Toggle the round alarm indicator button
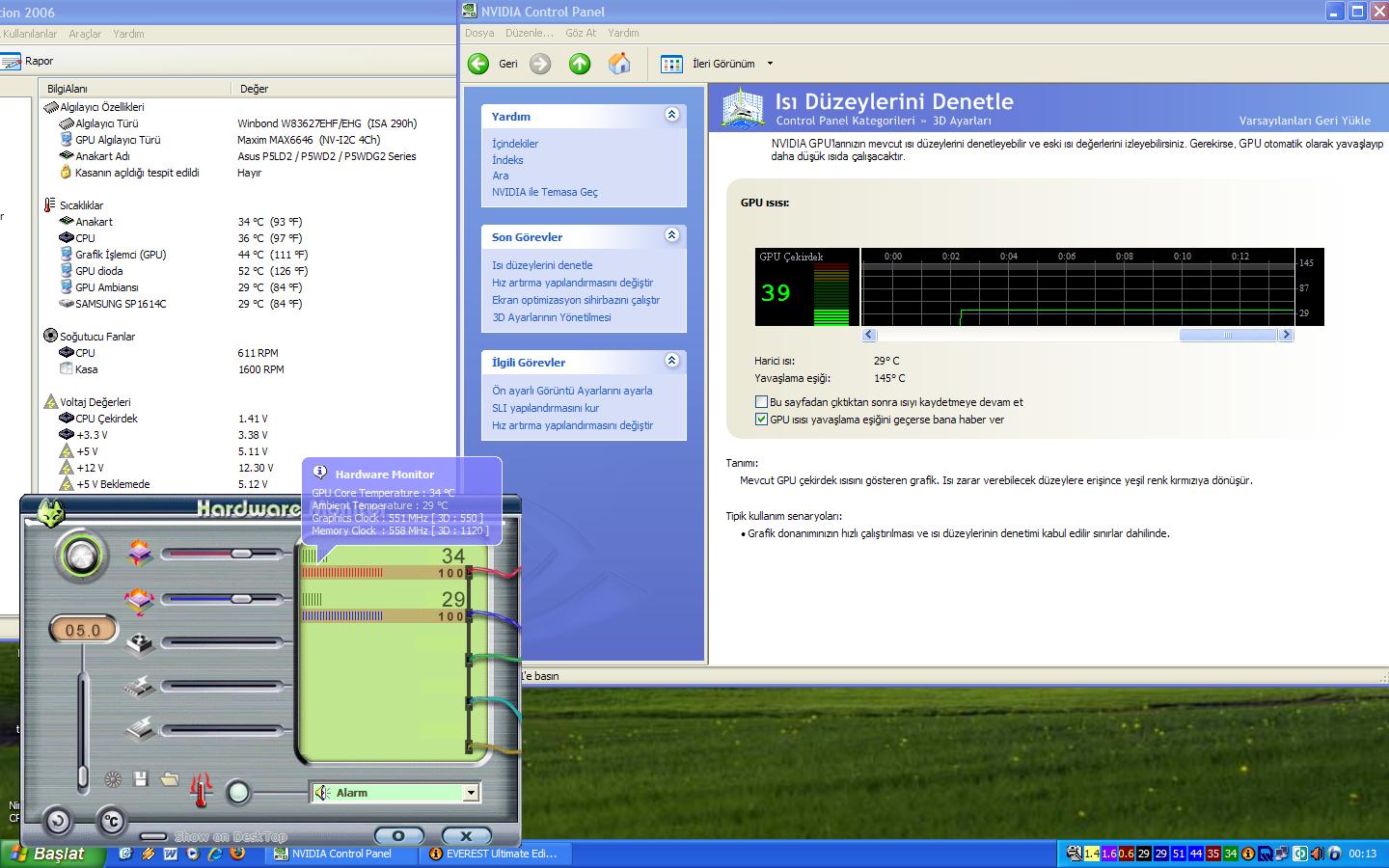Viewport: 1389px width, 868px height. pyautogui.click(x=237, y=793)
